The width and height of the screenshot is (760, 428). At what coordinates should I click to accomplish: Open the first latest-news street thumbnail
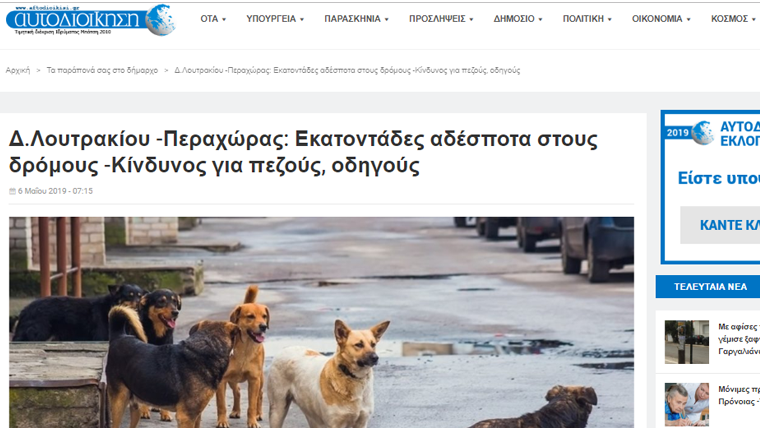(x=687, y=342)
